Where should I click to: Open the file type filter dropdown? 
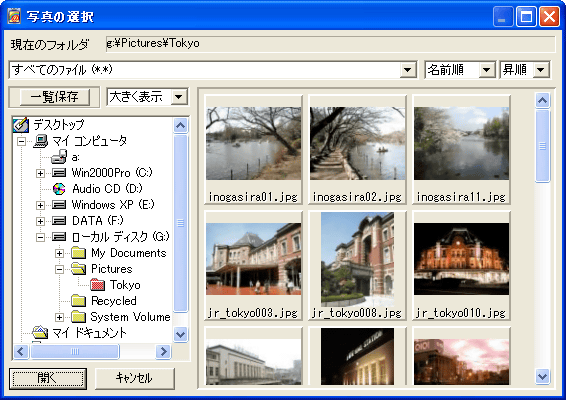click(x=408, y=70)
